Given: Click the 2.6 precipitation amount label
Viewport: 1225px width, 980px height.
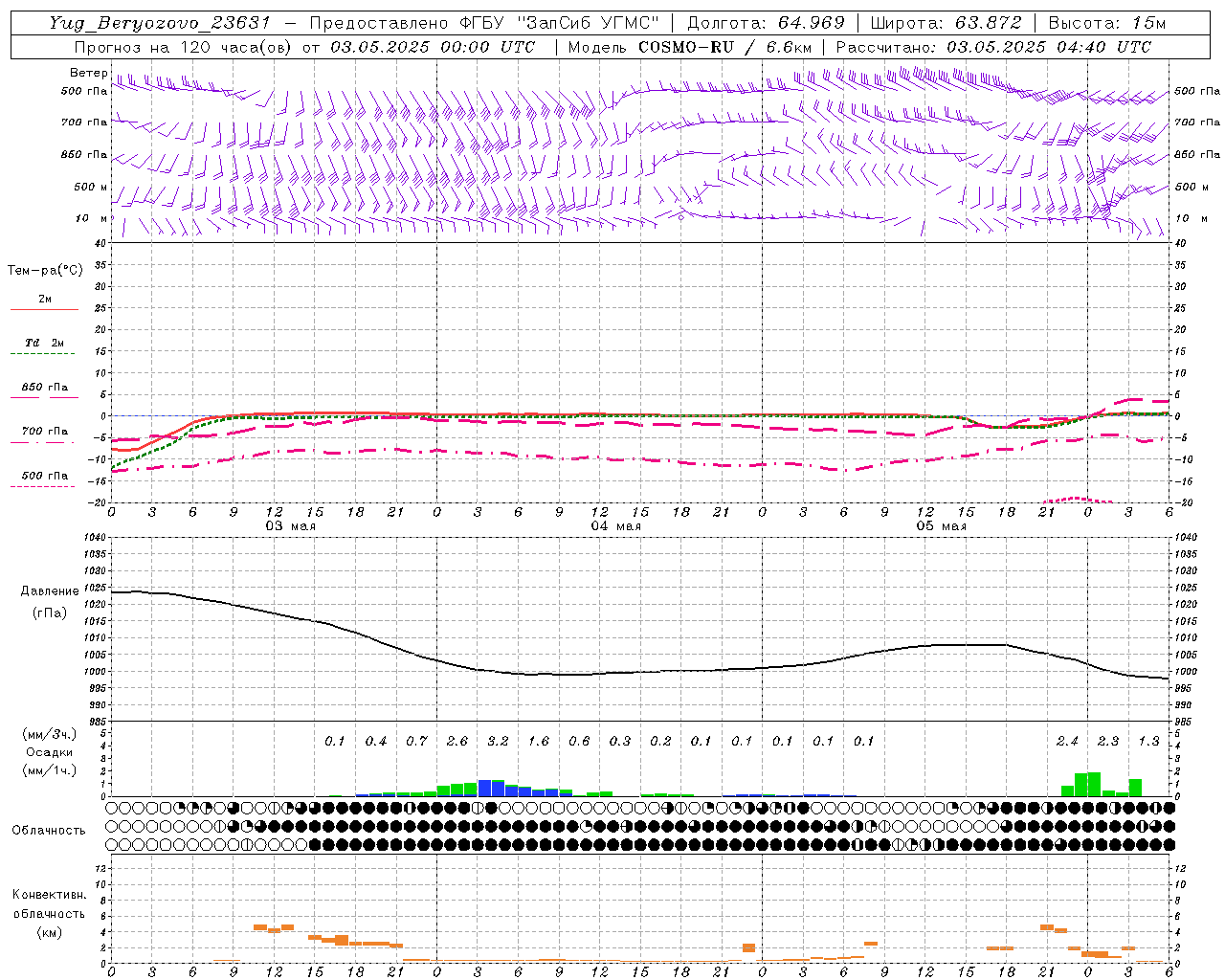Looking at the screenshot, I should pos(457,741).
